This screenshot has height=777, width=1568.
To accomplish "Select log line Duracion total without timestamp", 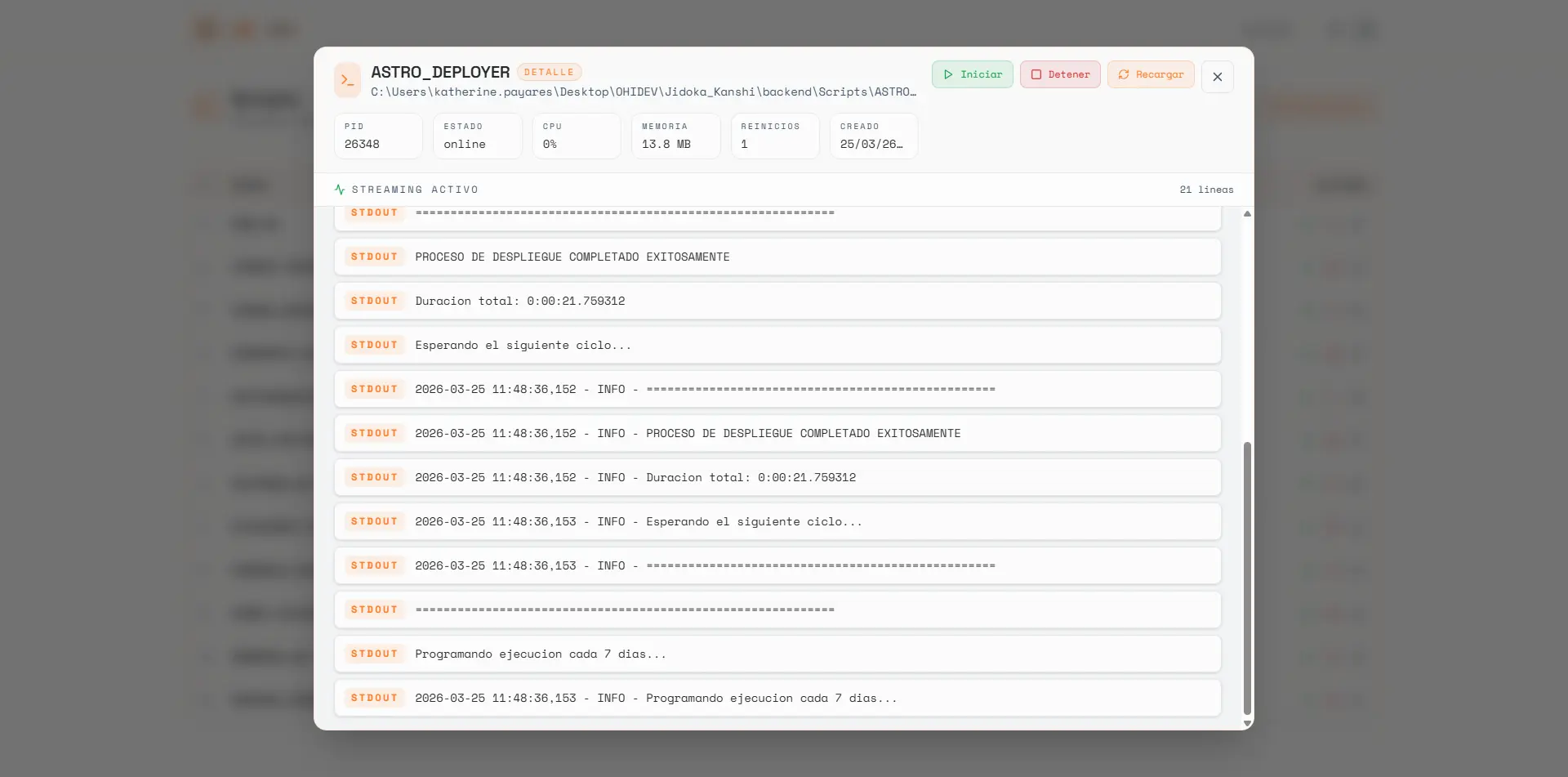I will pos(777,301).
